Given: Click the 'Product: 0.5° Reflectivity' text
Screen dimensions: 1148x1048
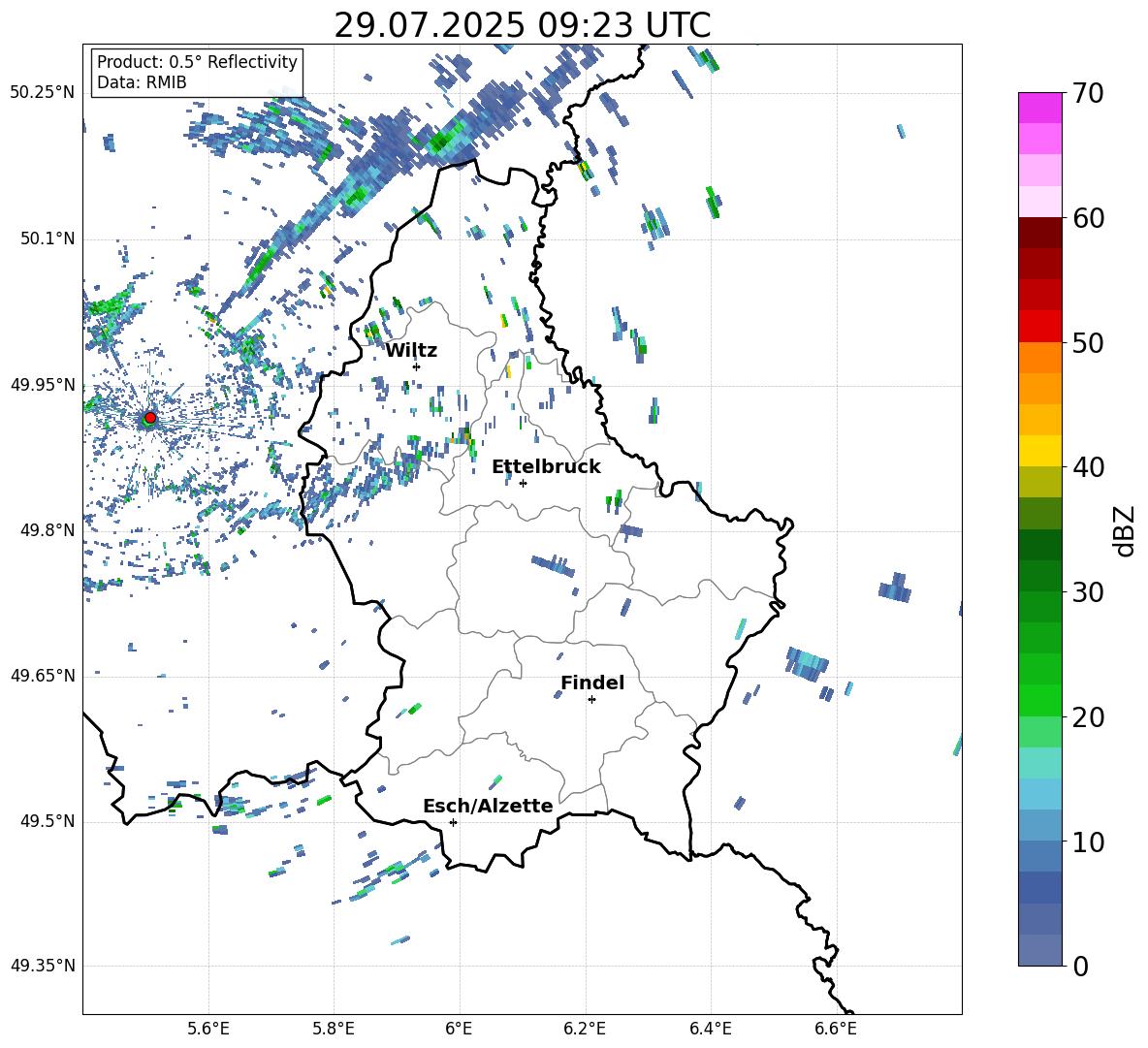Looking at the screenshot, I should click(197, 62).
